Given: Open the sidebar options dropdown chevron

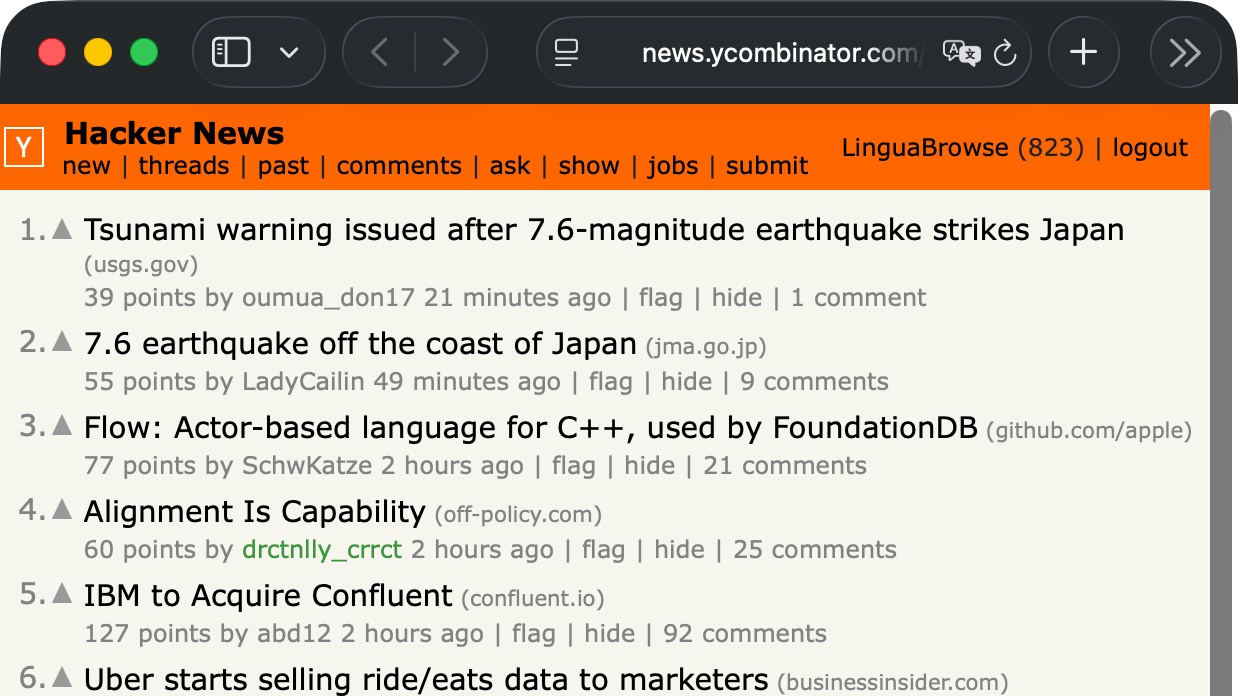Looking at the screenshot, I should click(x=289, y=52).
